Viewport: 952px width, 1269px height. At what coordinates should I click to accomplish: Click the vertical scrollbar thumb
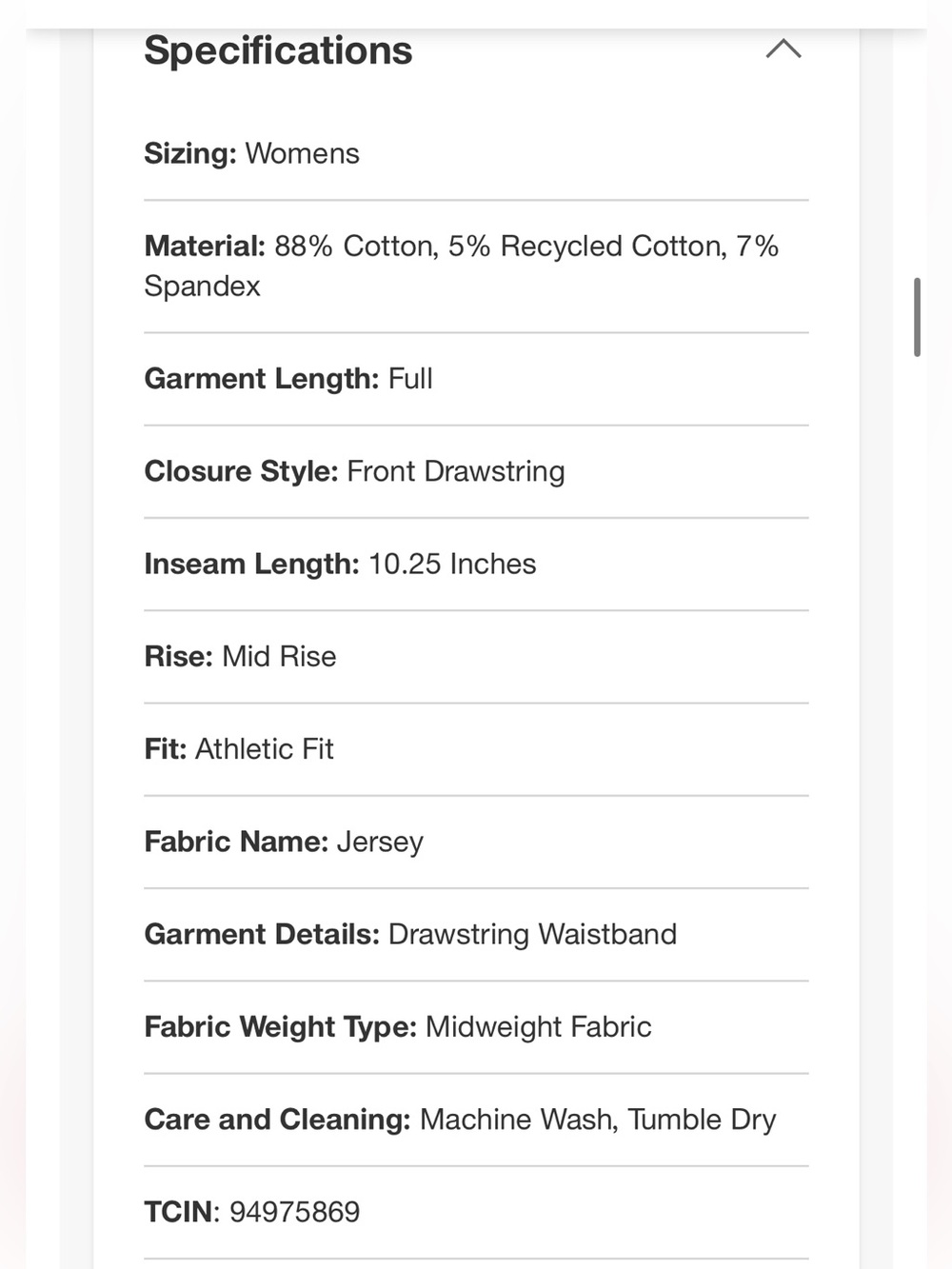point(917,317)
